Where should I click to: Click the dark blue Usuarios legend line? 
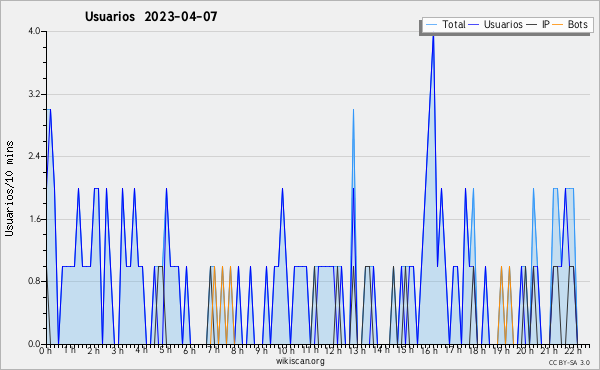tap(473, 25)
